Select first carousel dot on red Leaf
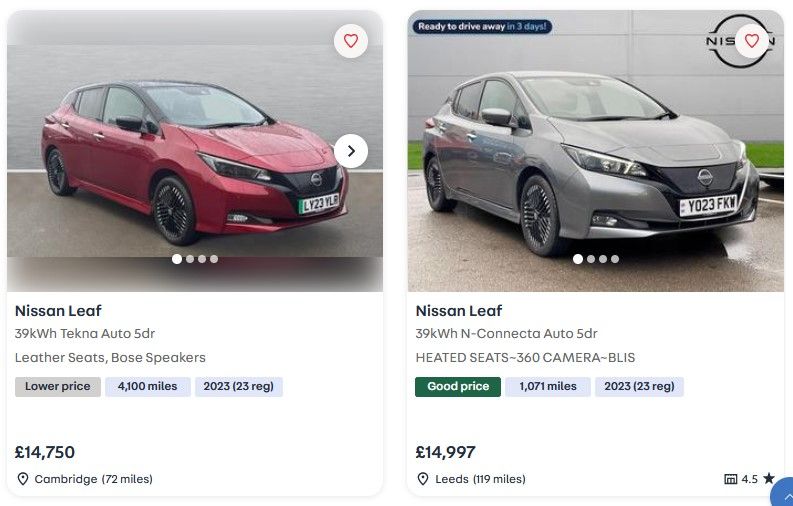Image resolution: width=793 pixels, height=506 pixels. (177, 259)
